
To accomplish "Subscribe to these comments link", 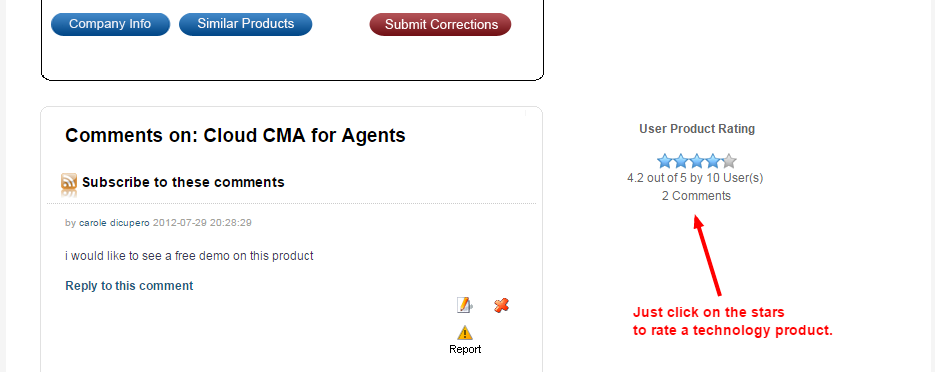I will (x=183, y=182).
